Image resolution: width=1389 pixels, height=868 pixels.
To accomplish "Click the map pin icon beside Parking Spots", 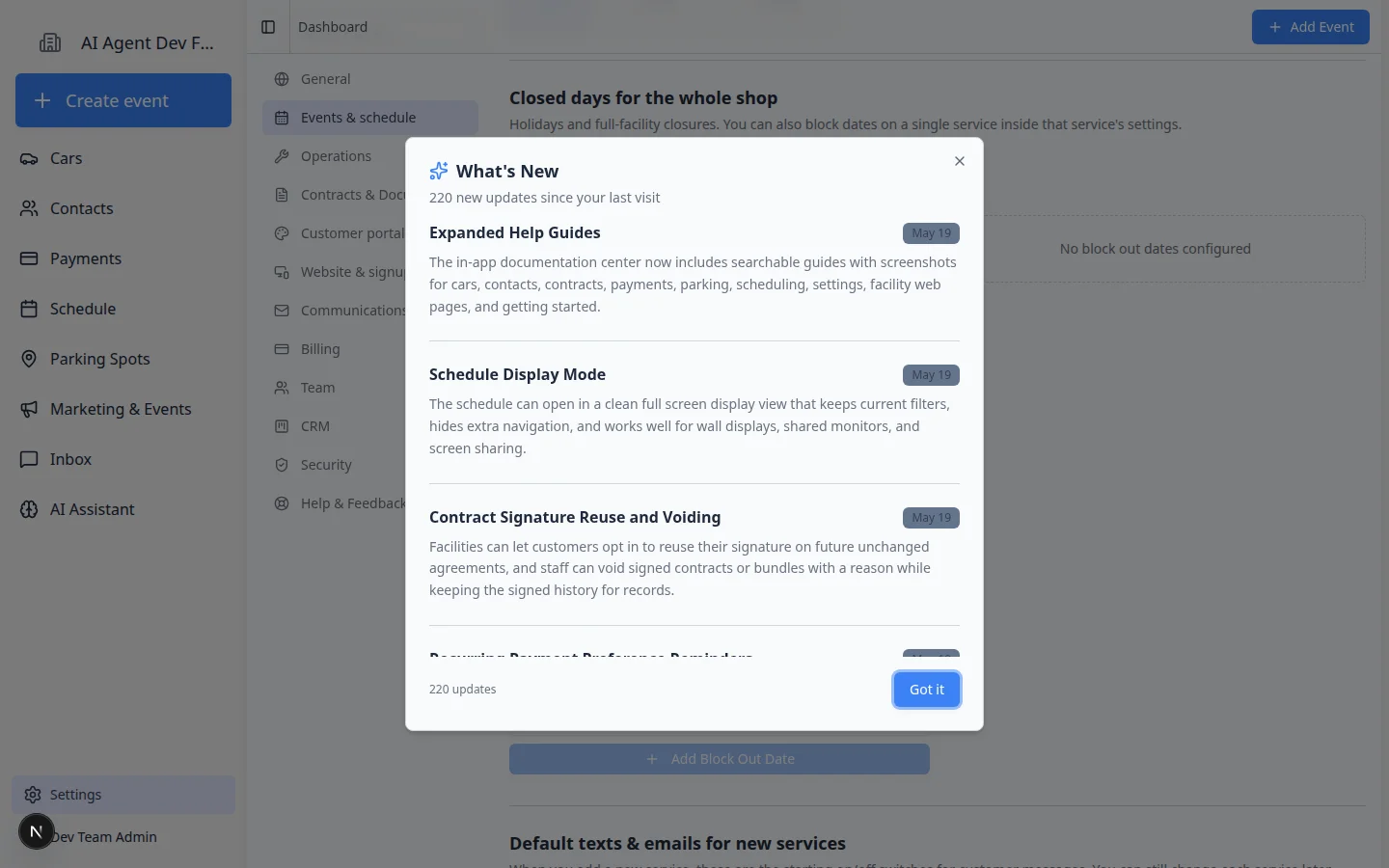I will pyautogui.click(x=29, y=359).
